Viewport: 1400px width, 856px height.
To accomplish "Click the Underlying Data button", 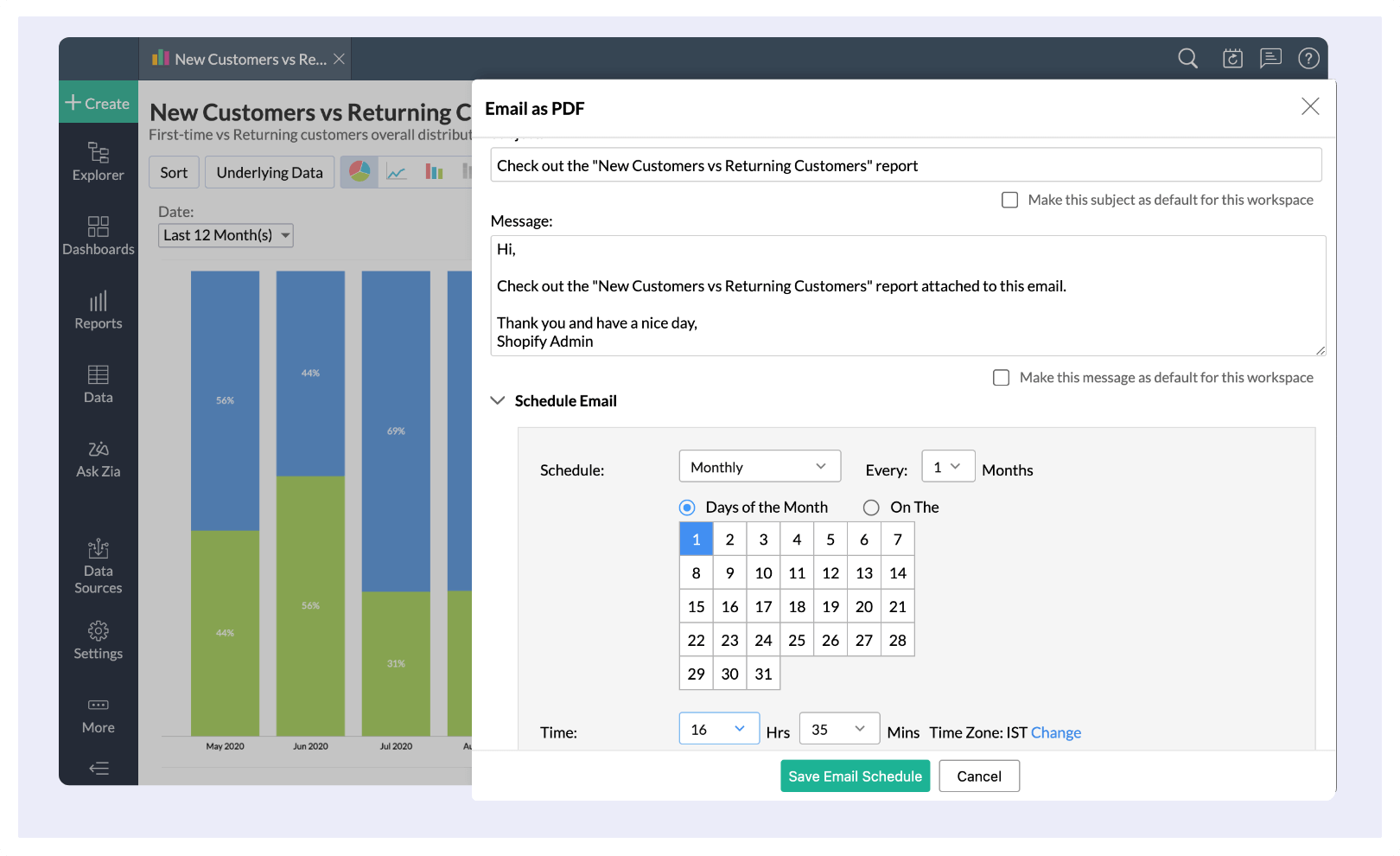I will tap(270, 172).
